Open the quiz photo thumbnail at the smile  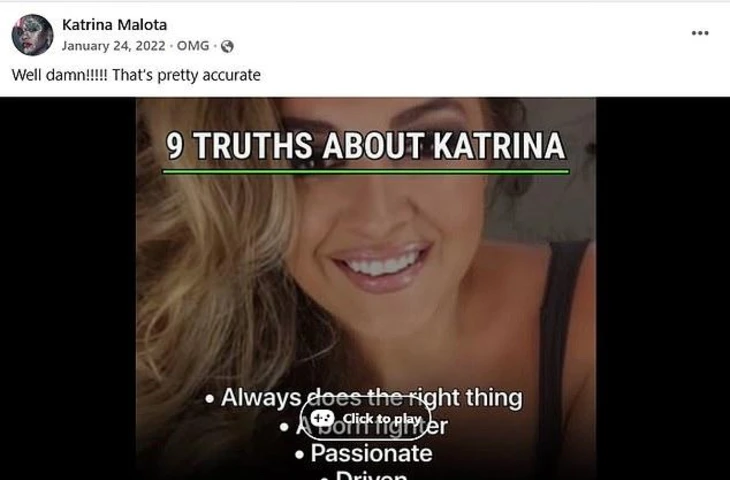(381, 265)
